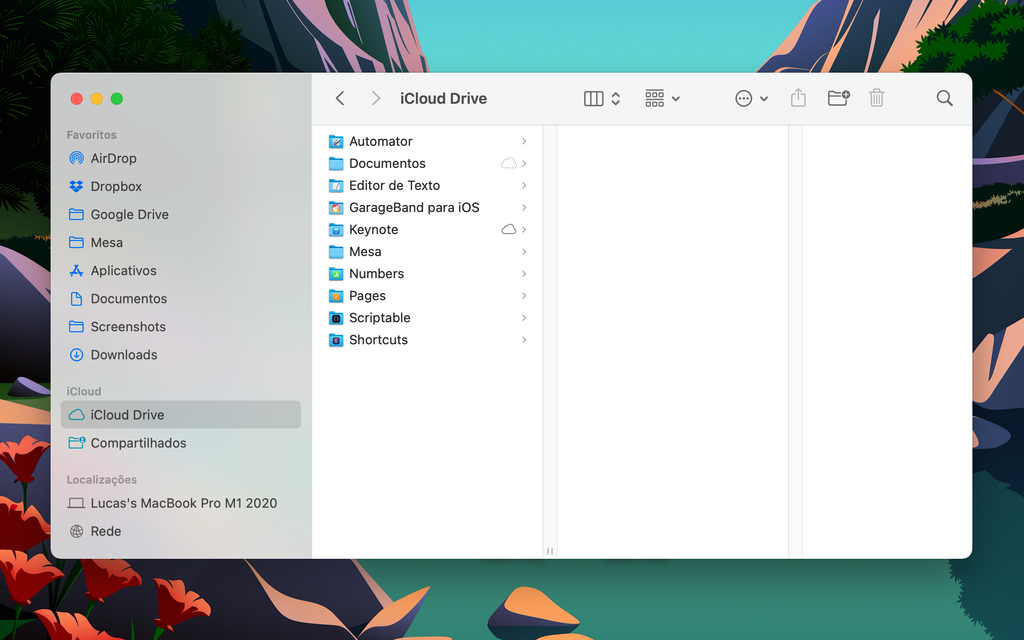Open Aplicativos in the sidebar
Image resolution: width=1024 pixels, height=640 pixels.
[x=180, y=270]
